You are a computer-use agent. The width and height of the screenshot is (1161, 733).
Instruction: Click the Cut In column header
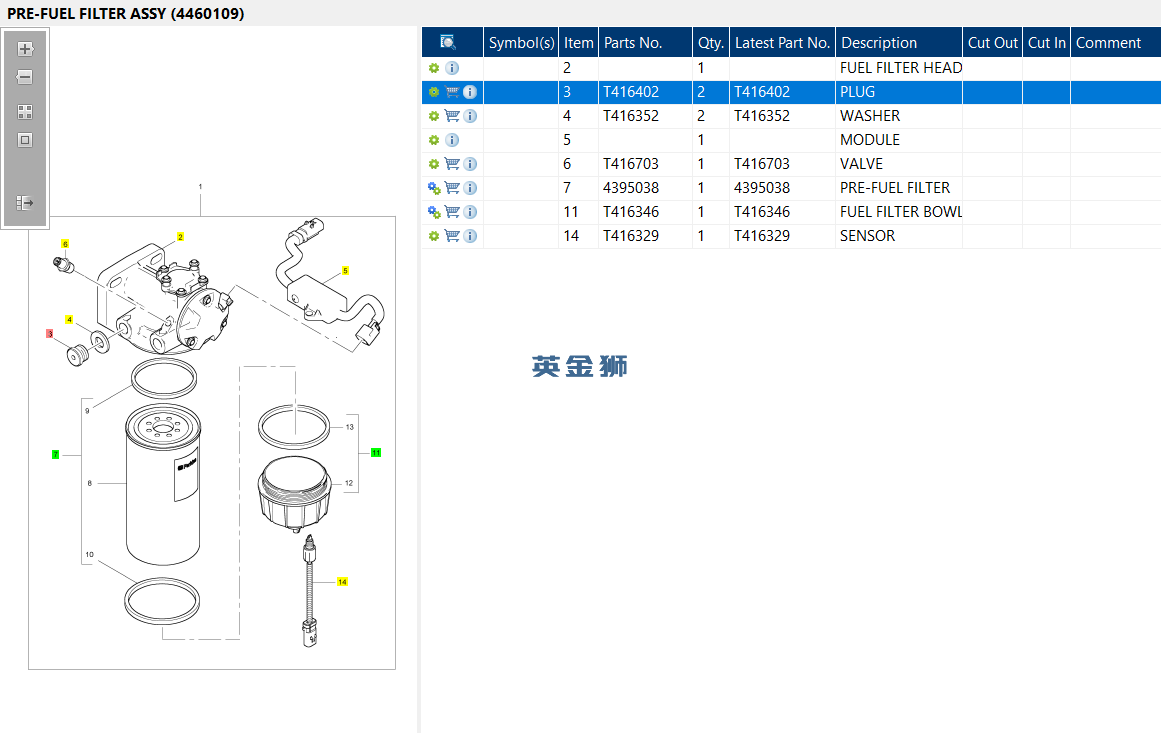coord(1046,42)
